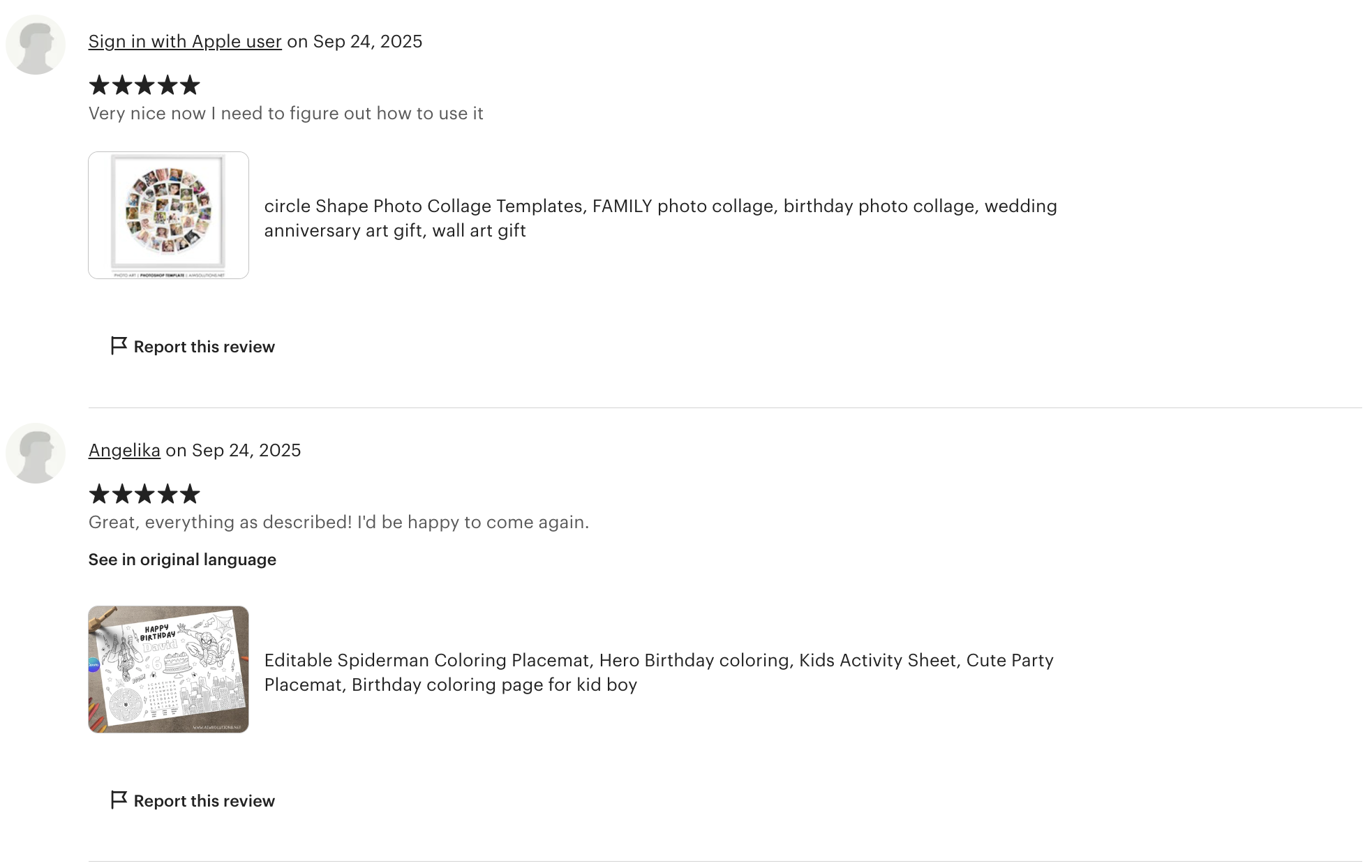
Task: Show Angelika's review in original language
Action: tap(182, 560)
